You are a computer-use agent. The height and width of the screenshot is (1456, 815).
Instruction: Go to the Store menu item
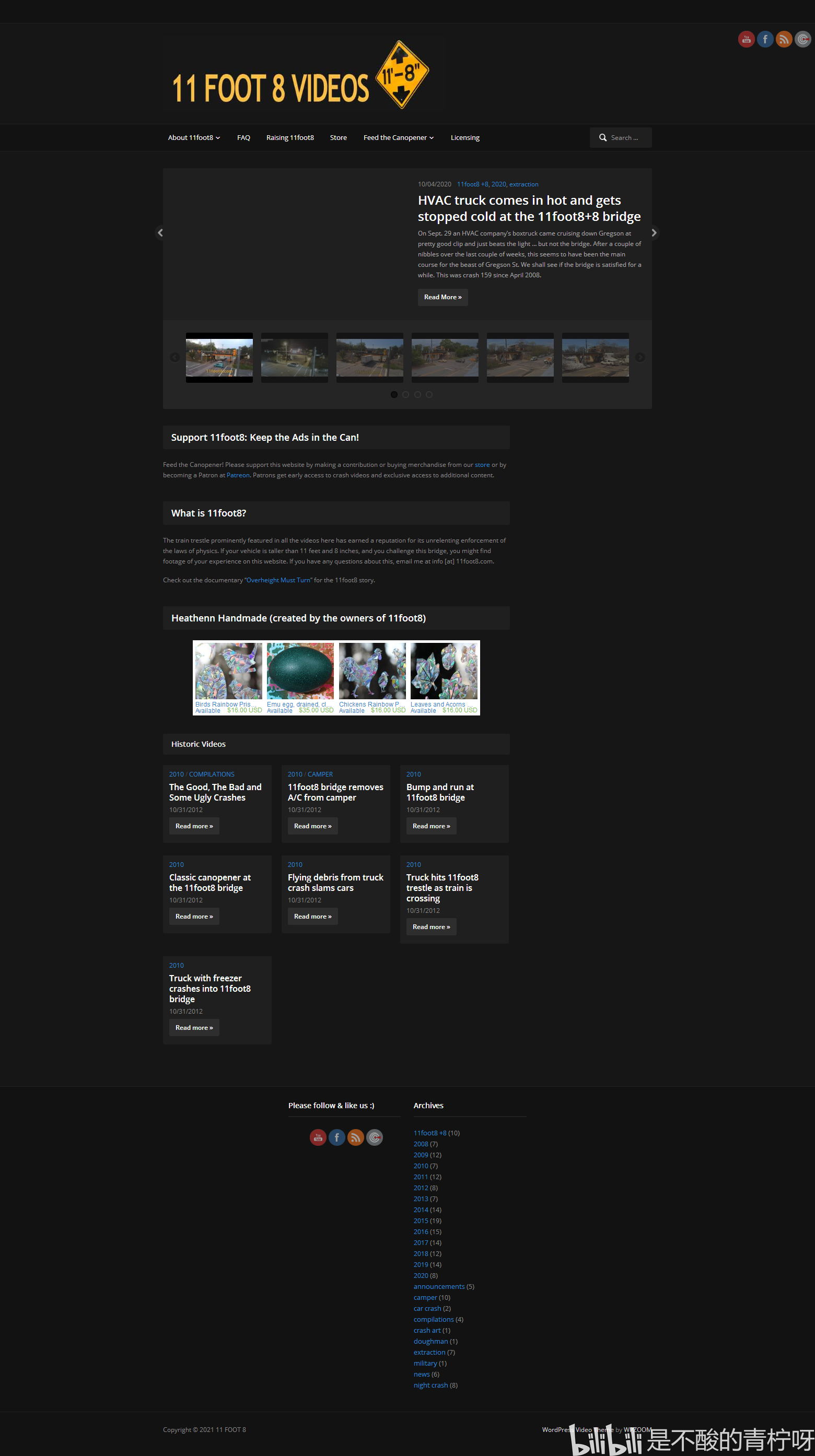point(338,137)
